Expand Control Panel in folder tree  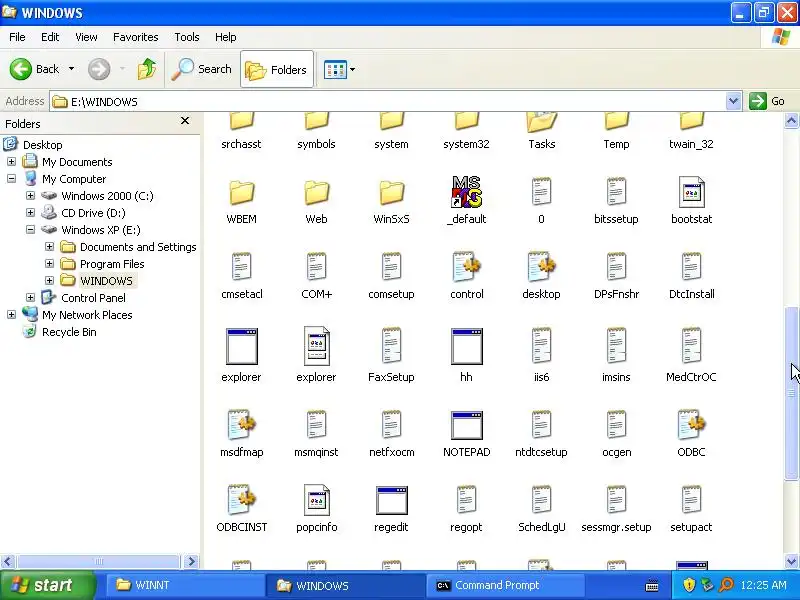[x=30, y=297]
